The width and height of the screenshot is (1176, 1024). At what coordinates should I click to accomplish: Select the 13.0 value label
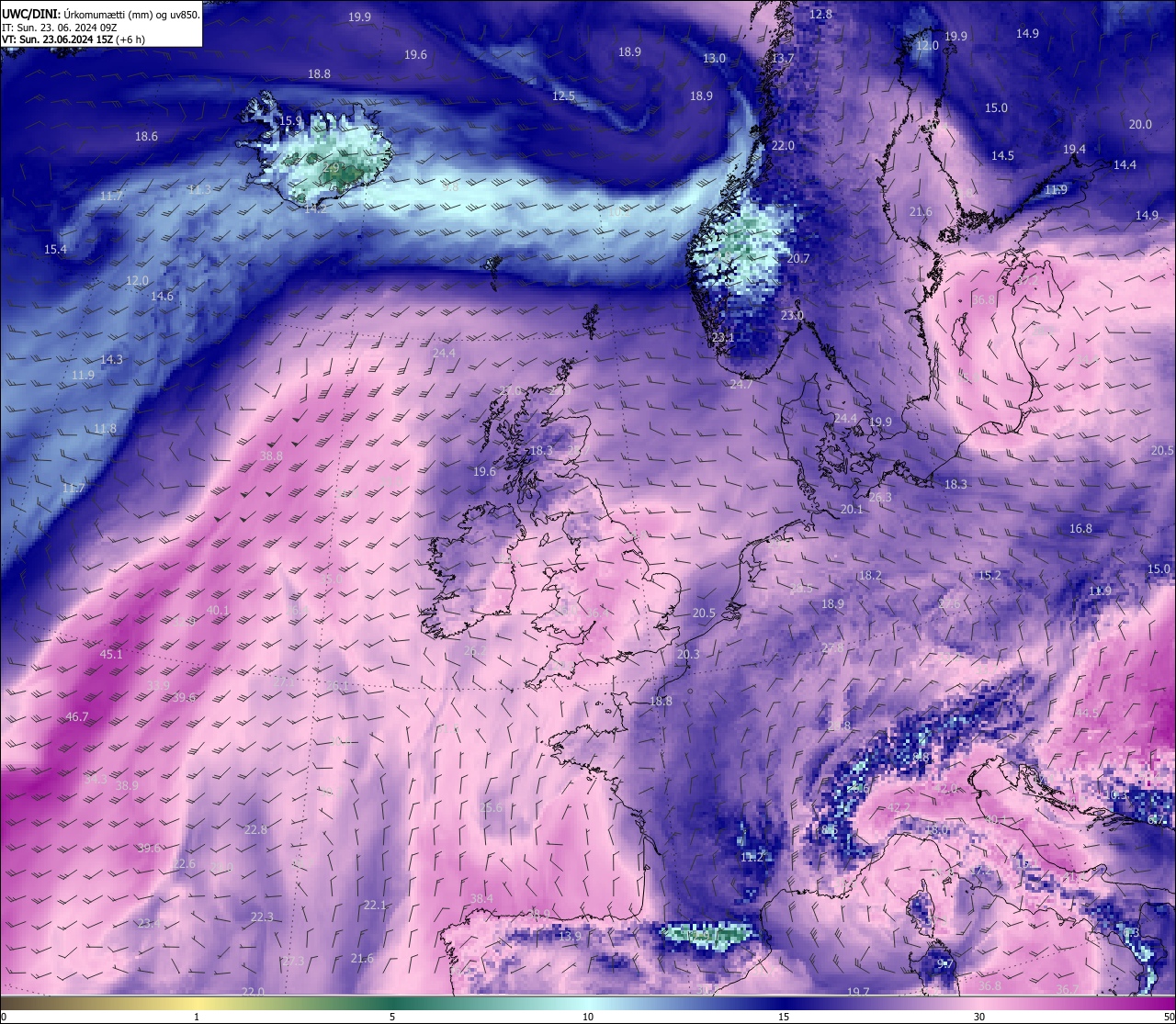click(x=714, y=59)
